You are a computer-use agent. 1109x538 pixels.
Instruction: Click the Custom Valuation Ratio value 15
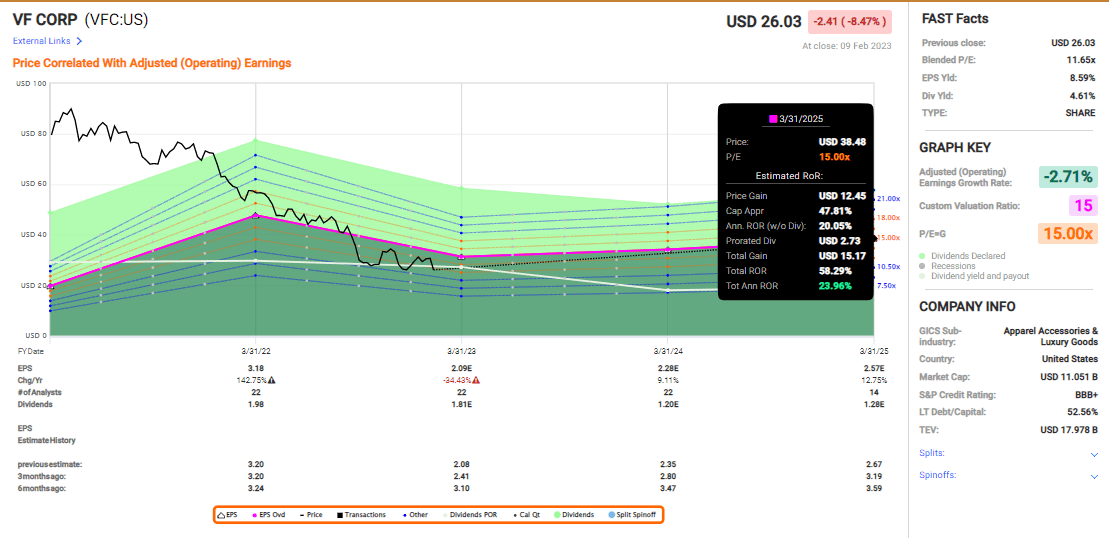(1084, 206)
